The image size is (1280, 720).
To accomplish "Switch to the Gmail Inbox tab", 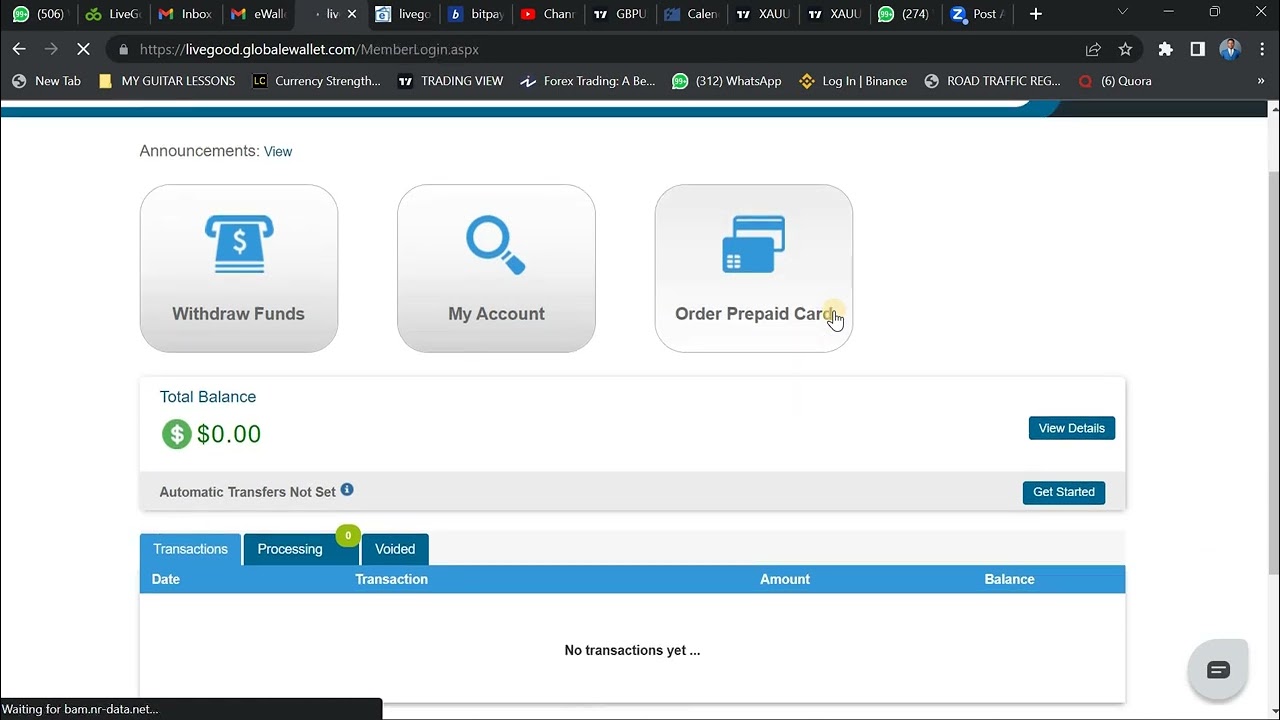I will pyautogui.click(x=185, y=14).
